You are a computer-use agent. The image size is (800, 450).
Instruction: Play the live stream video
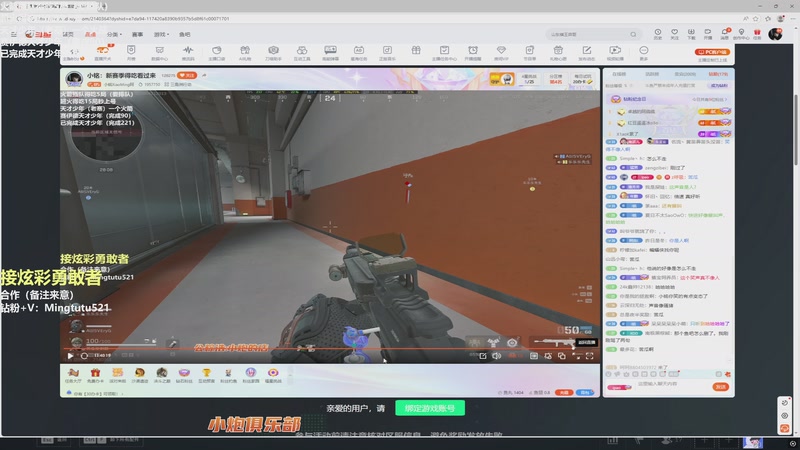(70, 356)
